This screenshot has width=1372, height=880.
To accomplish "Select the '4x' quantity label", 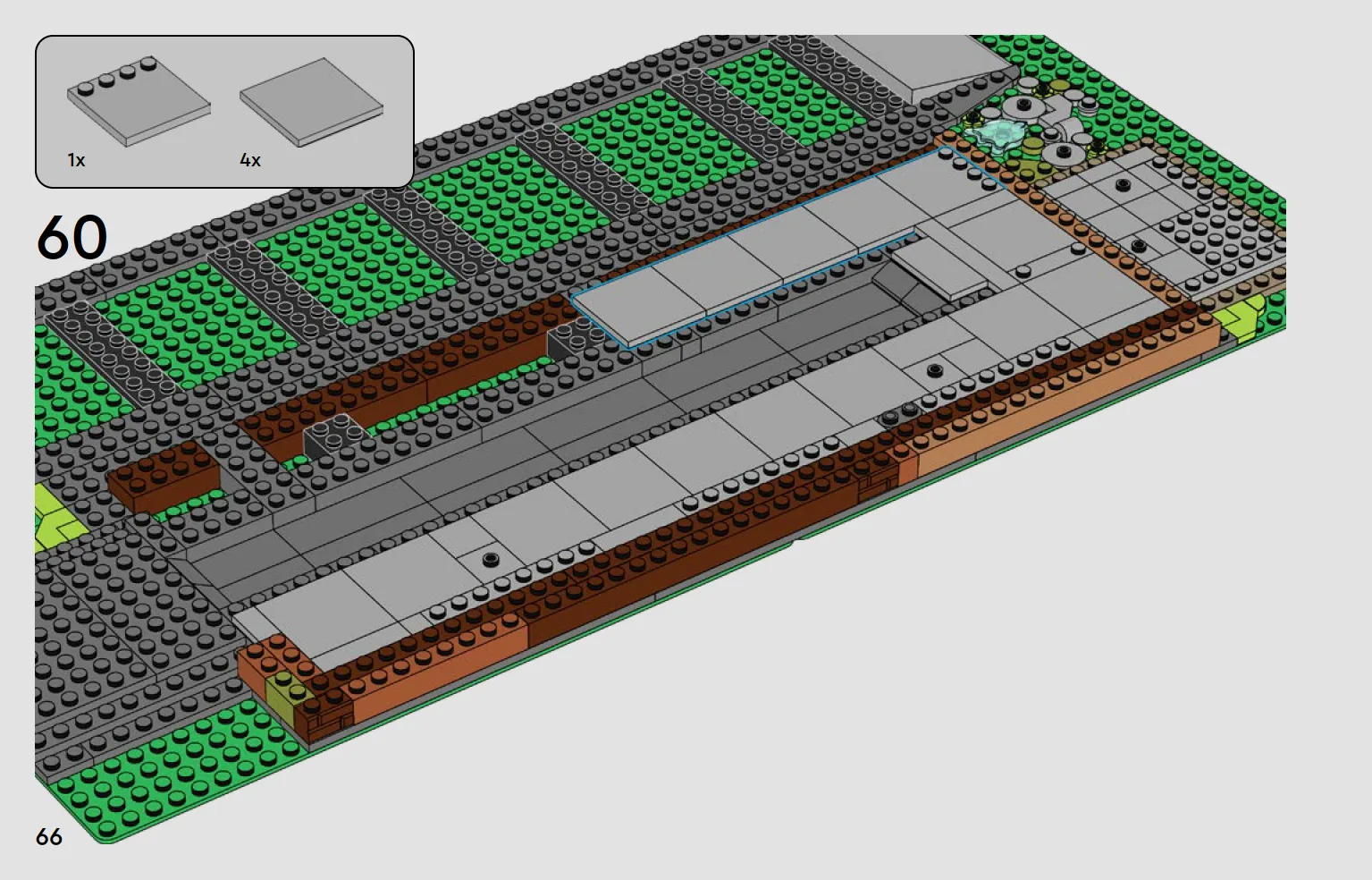I will (250, 160).
